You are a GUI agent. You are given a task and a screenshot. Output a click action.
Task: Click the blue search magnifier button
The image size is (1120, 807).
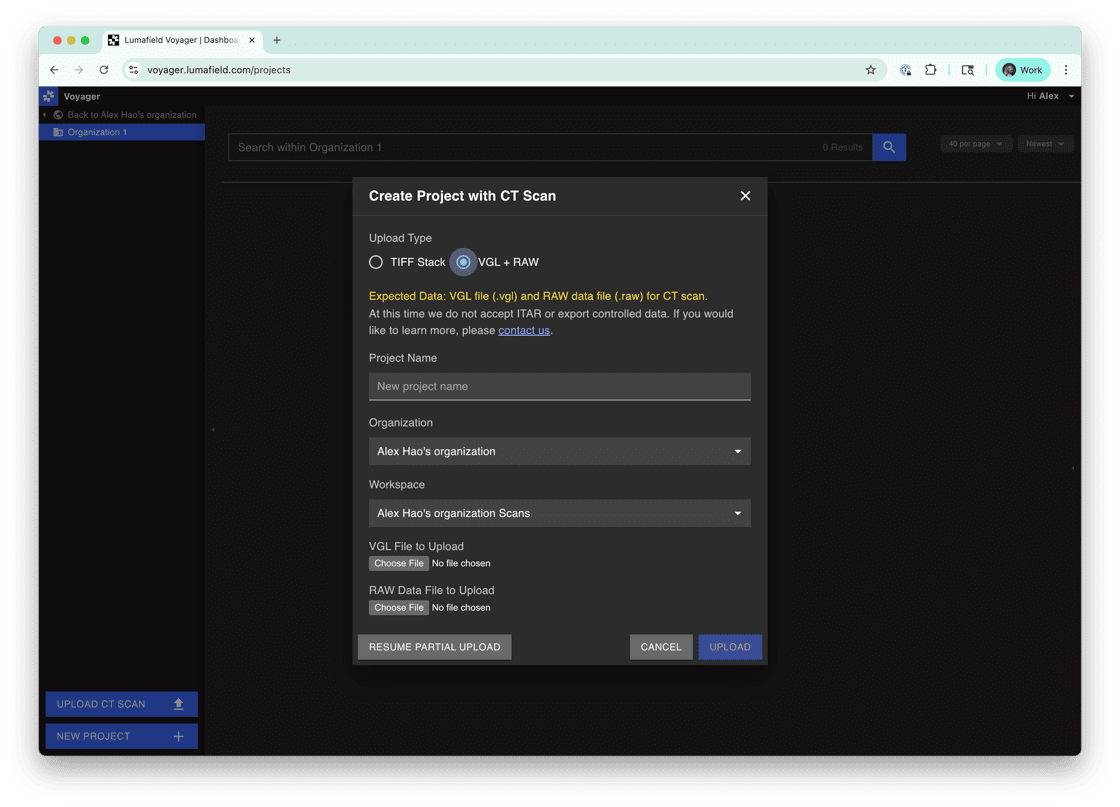point(889,147)
